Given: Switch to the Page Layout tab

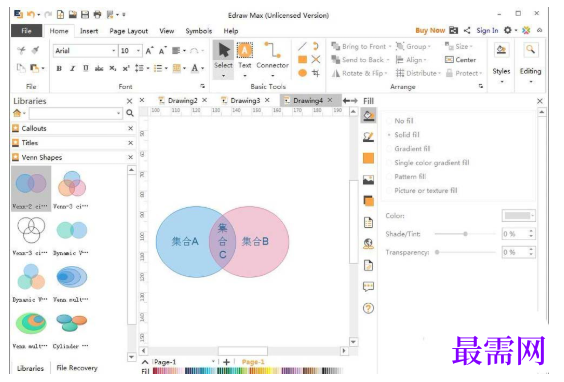Looking at the screenshot, I should 129,31.
